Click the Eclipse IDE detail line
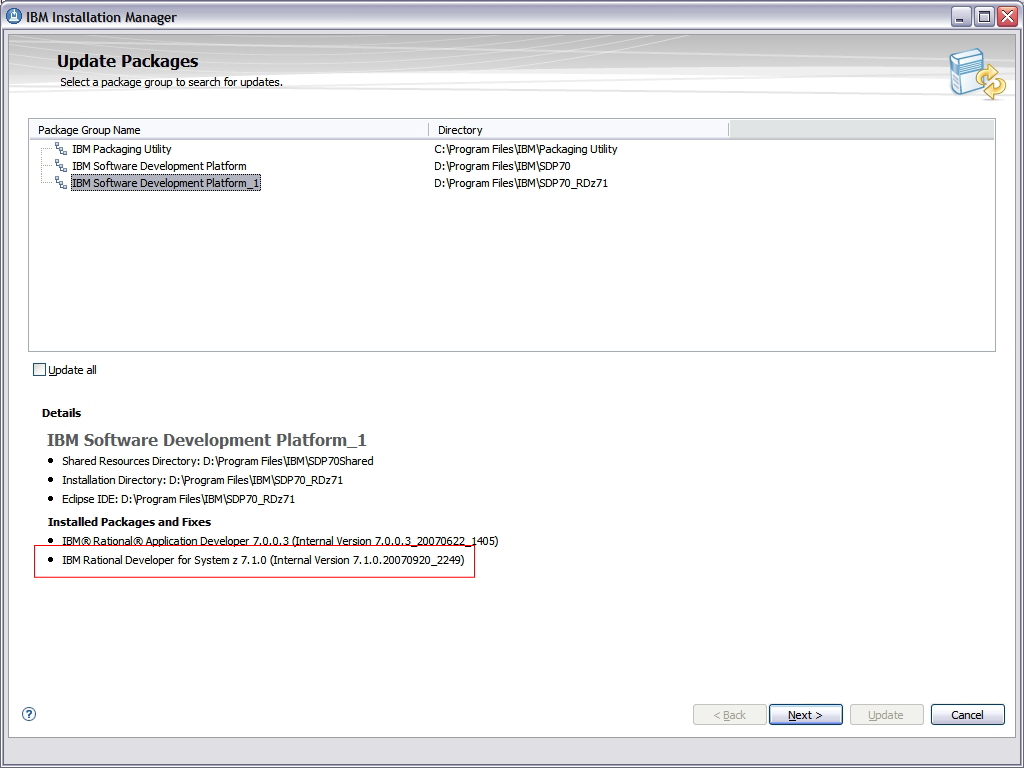The width and height of the screenshot is (1024, 768). (x=178, y=499)
